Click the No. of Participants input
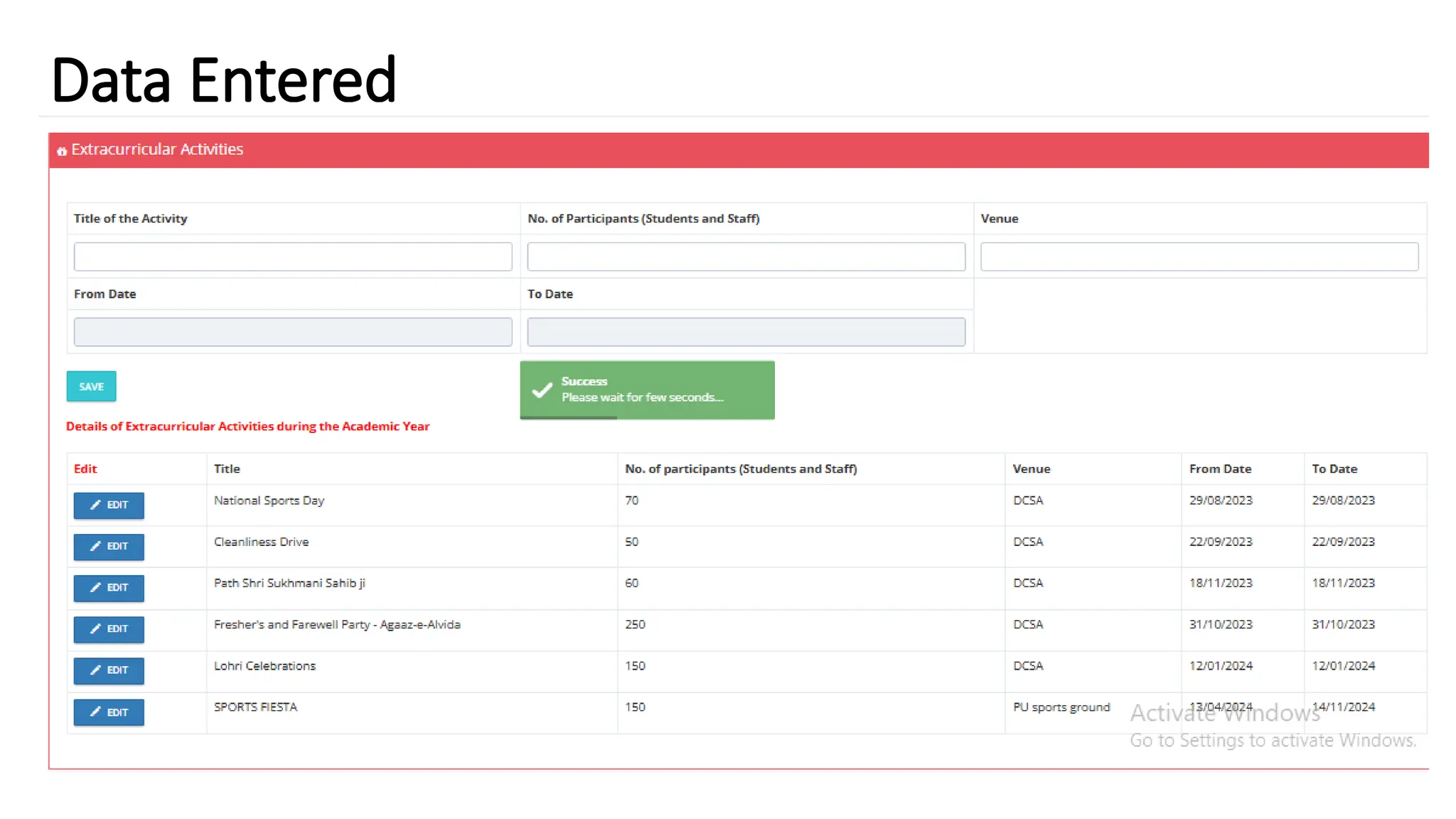The height and width of the screenshot is (819, 1456). pos(746,257)
